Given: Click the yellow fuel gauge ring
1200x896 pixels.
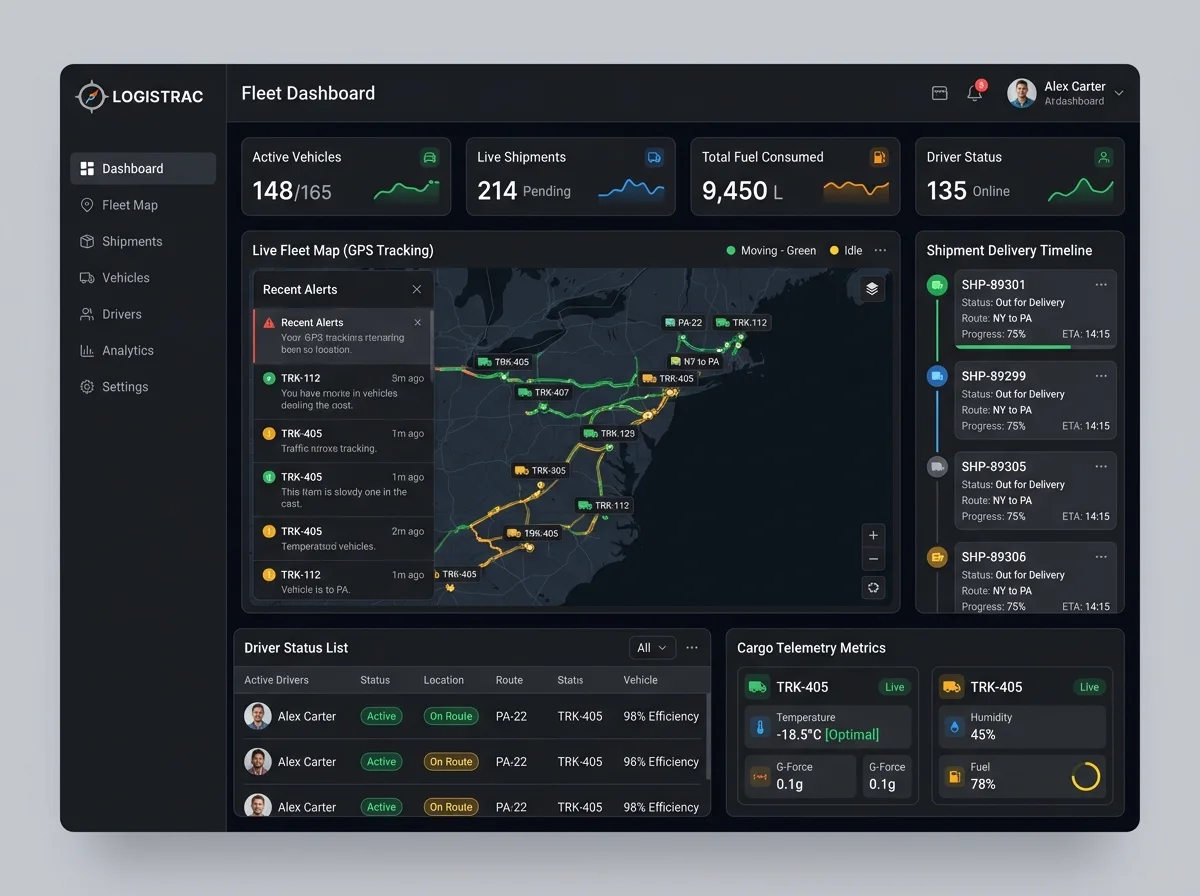Looking at the screenshot, I should coord(1086,776).
